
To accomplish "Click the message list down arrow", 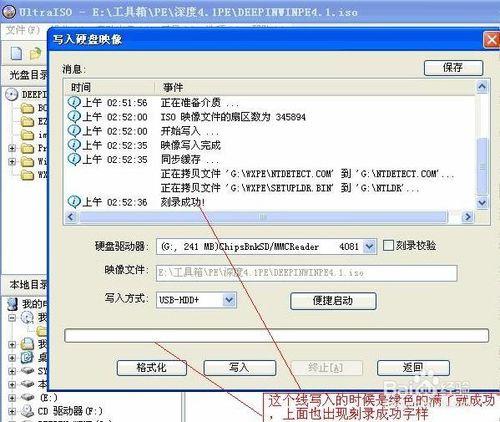I will pyautogui.click(x=482, y=202).
